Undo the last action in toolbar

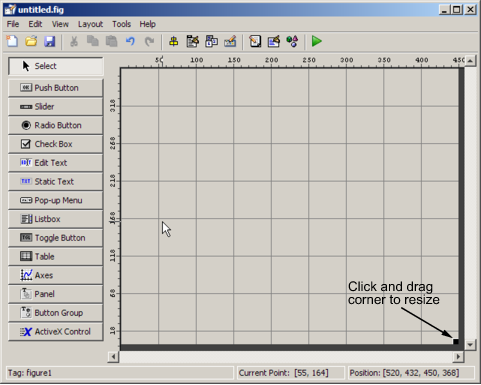coord(130,41)
